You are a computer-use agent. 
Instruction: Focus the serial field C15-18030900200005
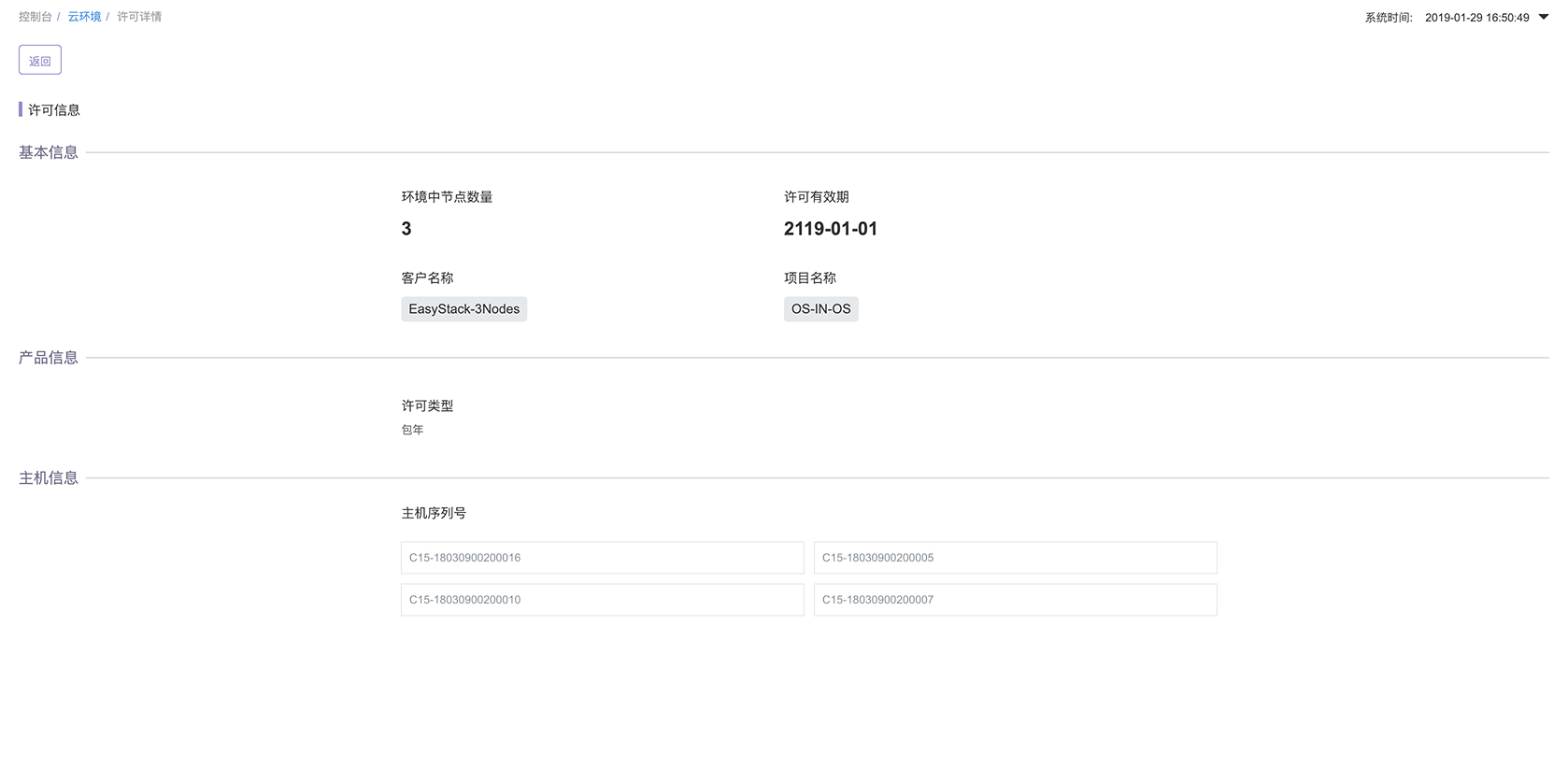pos(1015,558)
